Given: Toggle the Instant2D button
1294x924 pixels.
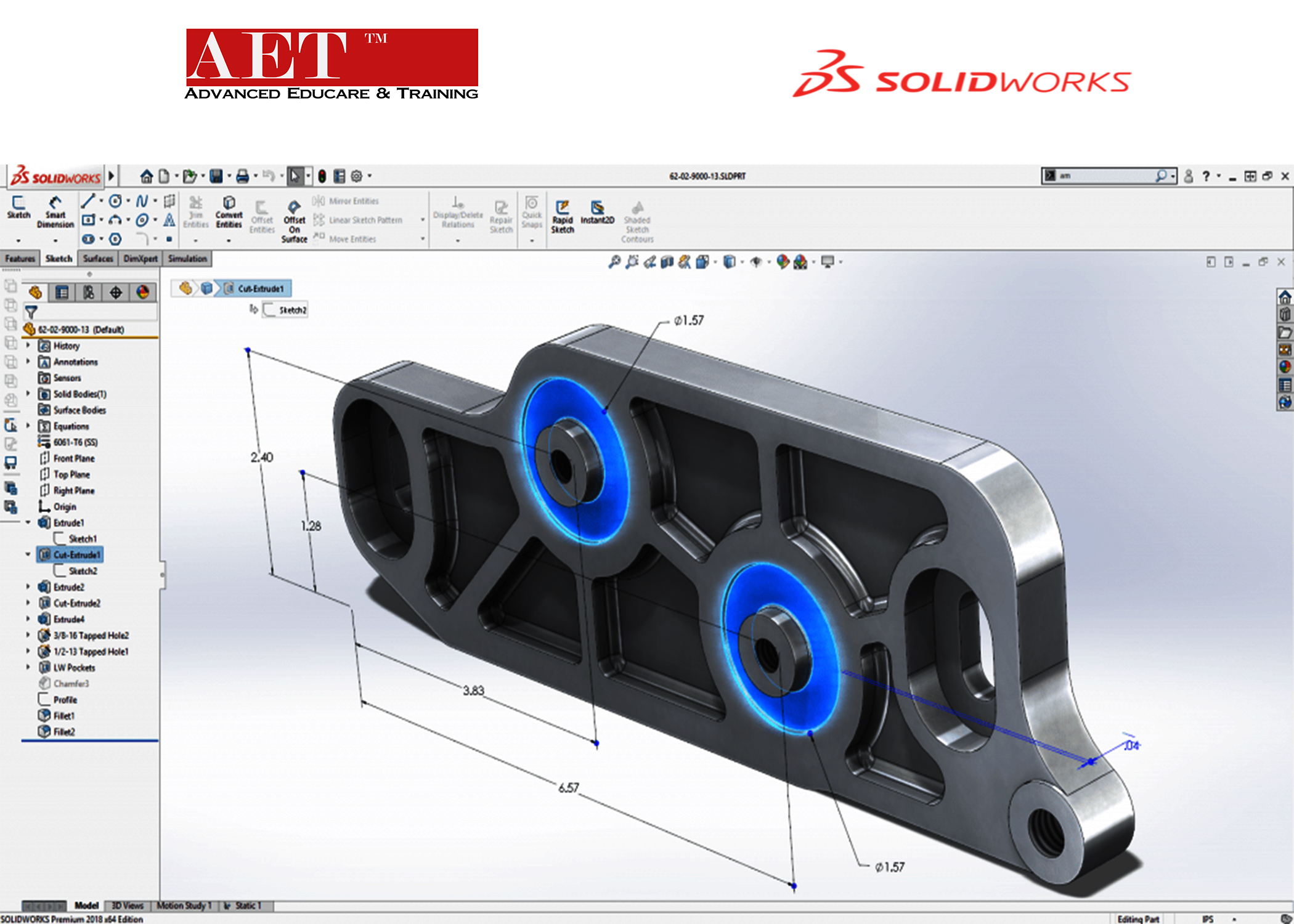Looking at the screenshot, I should point(597,211).
